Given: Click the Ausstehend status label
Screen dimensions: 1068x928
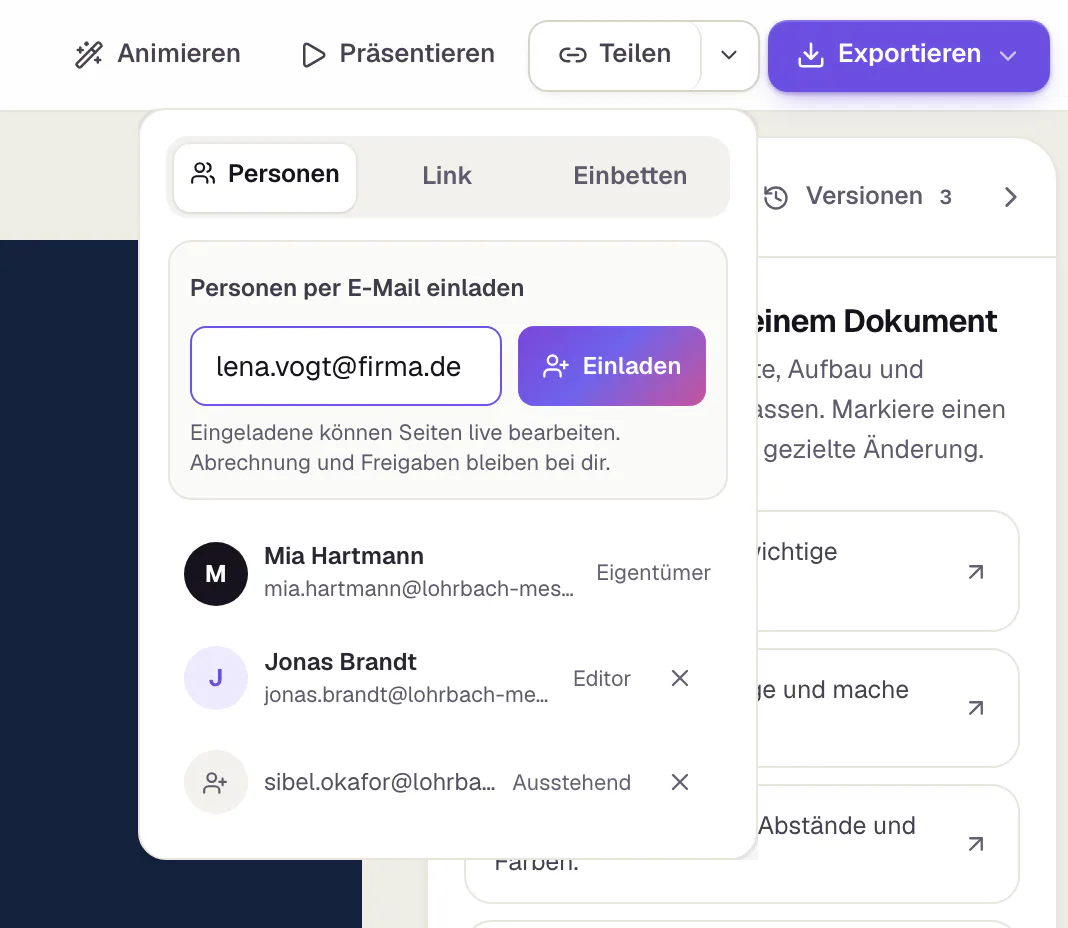Looking at the screenshot, I should pos(571,783).
